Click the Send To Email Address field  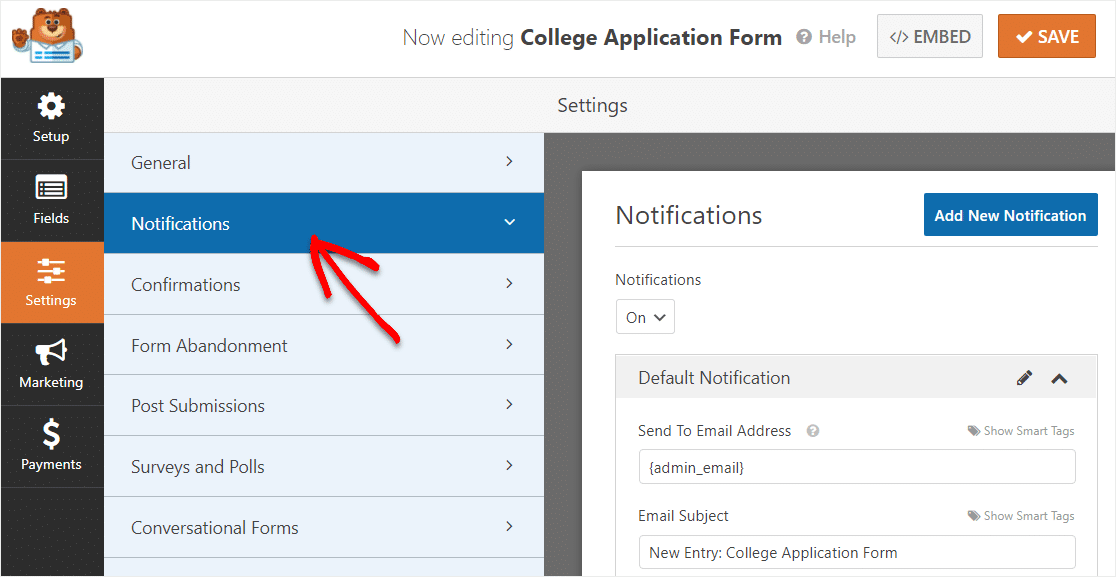pyautogui.click(x=857, y=467)
